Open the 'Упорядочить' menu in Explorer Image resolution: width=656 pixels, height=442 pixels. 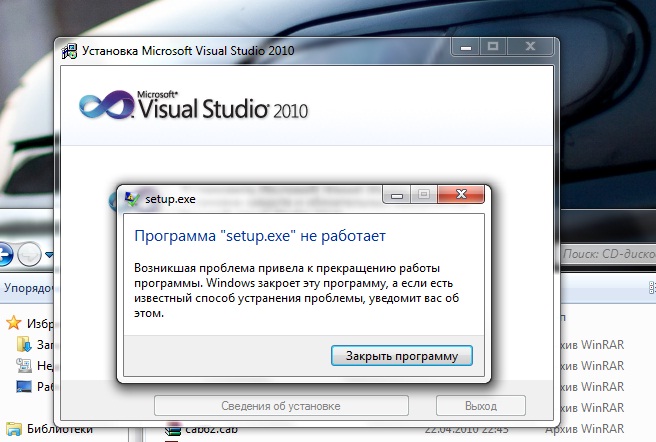tap(28, 288)
